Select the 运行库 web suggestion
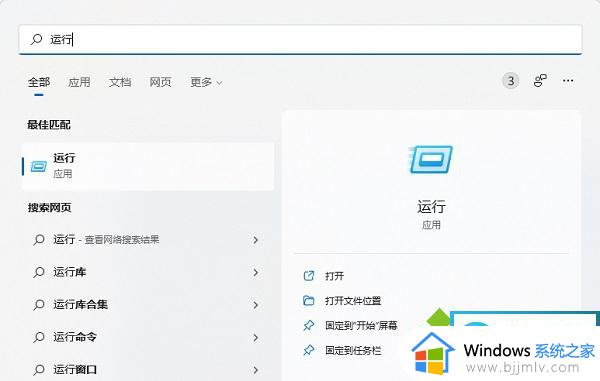The image size is (600, 381). click(x=148, y=272)
